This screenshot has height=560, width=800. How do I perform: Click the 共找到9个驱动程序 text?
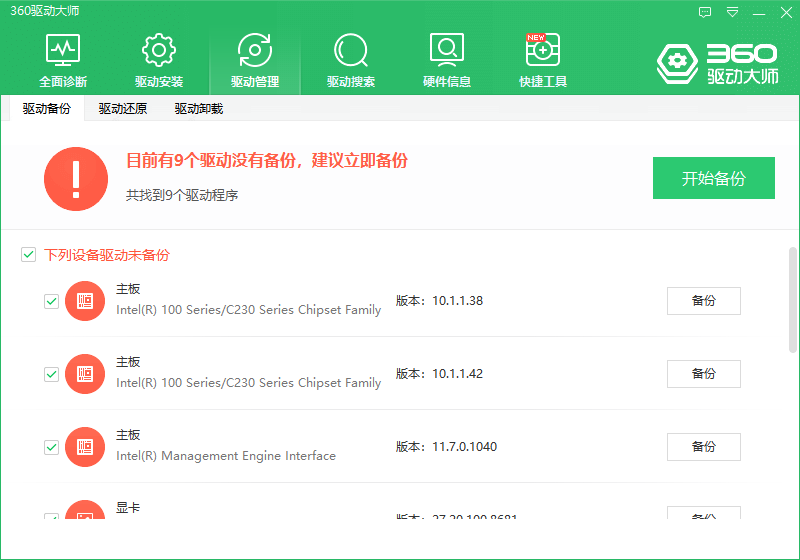182,195
